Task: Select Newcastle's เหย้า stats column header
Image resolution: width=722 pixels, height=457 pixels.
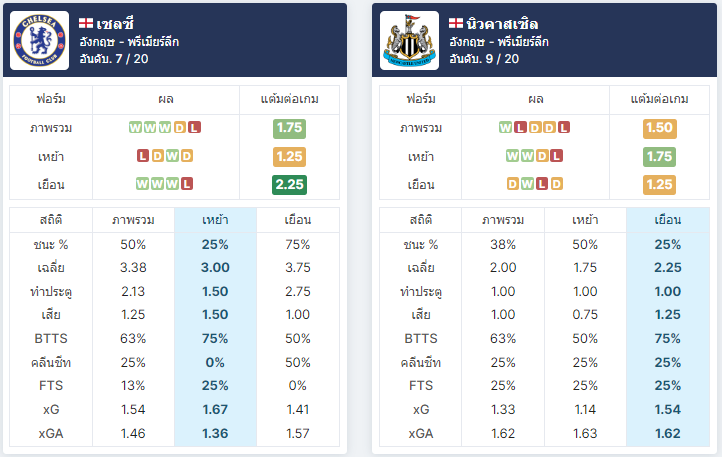Action: (x=585, y=220)
